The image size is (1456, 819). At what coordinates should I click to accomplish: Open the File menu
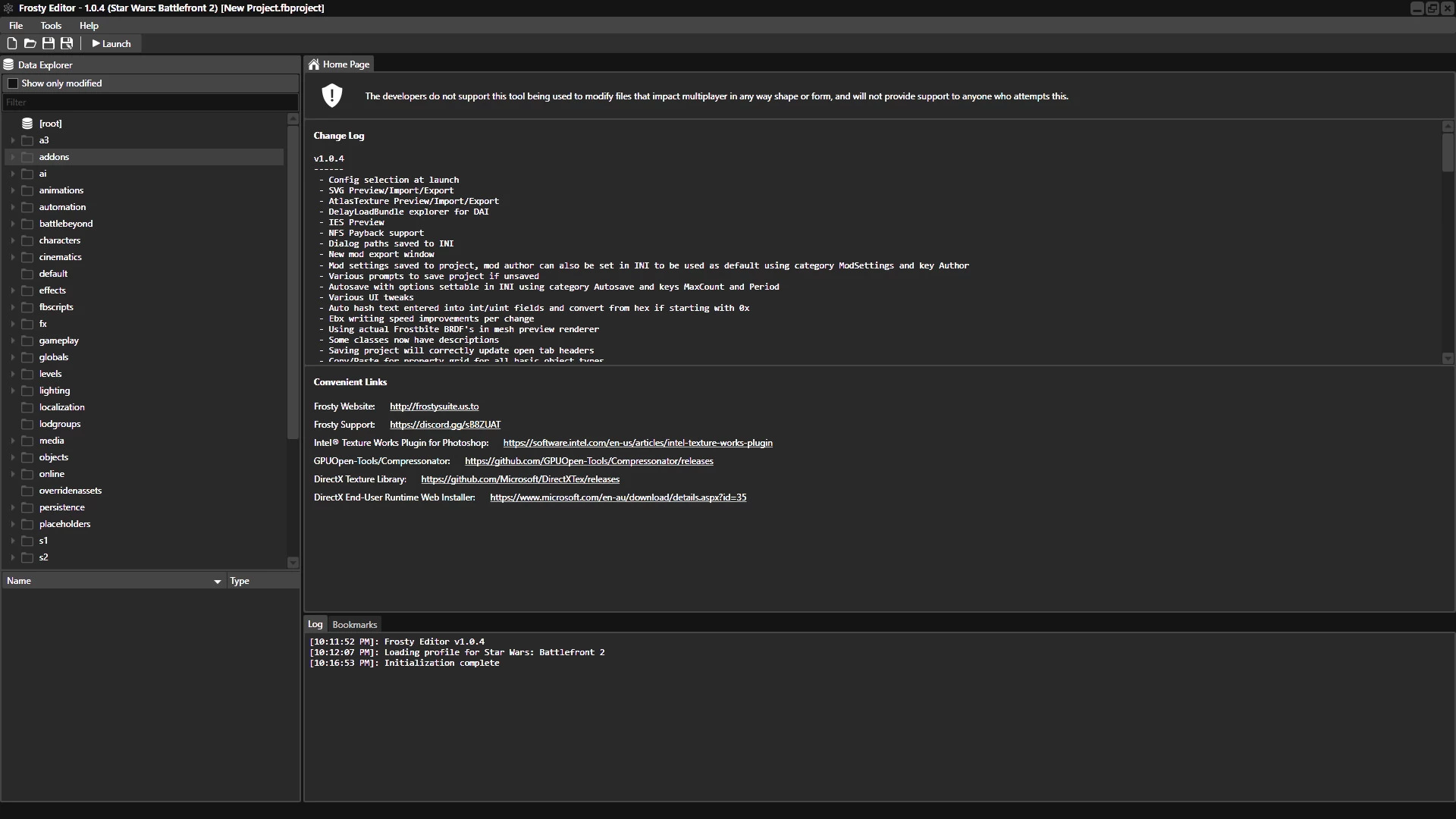tap(15, 25)
